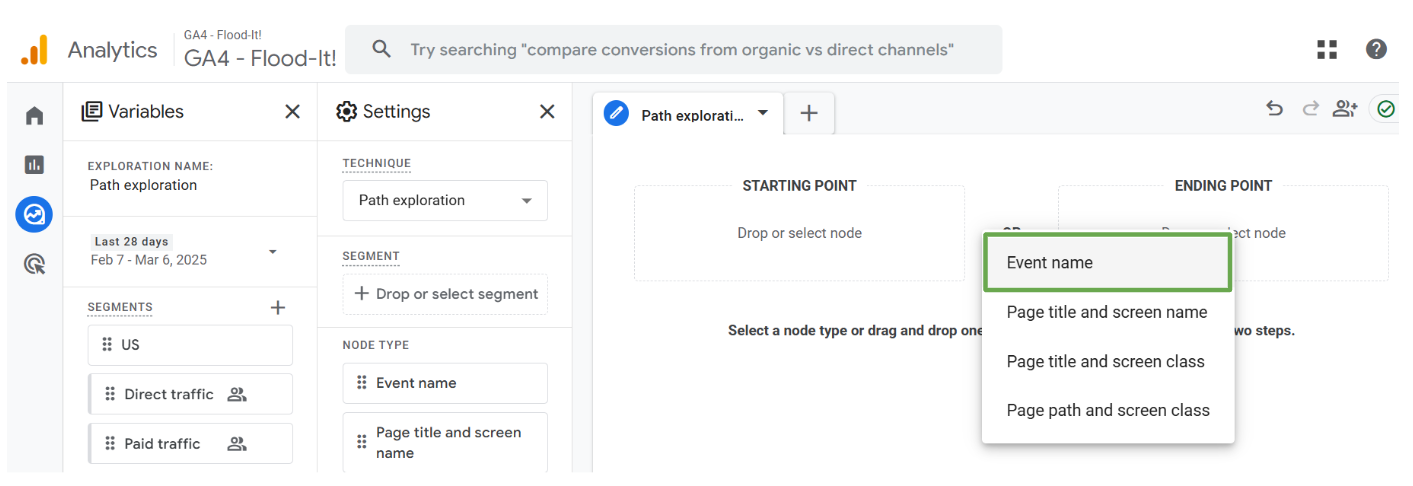1413x486 pixels.
Task: Select Event name from the node menu
Action: (1107, 263)
